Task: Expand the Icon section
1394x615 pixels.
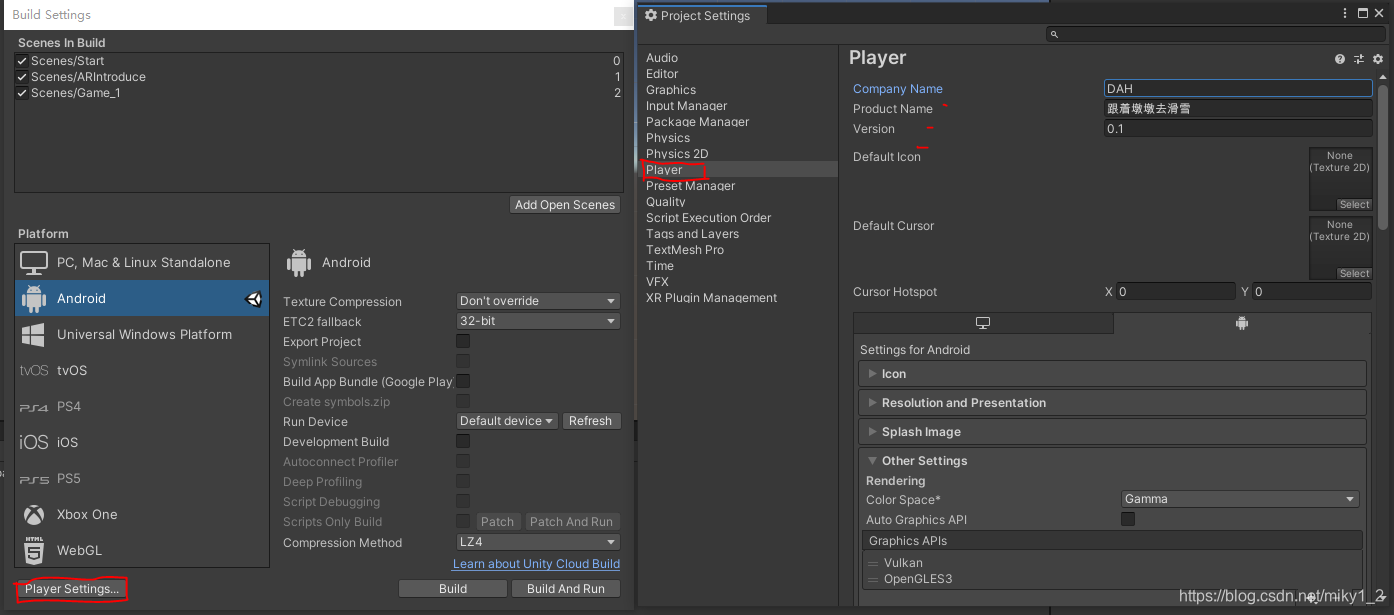Action: (x=1112, y=374)
